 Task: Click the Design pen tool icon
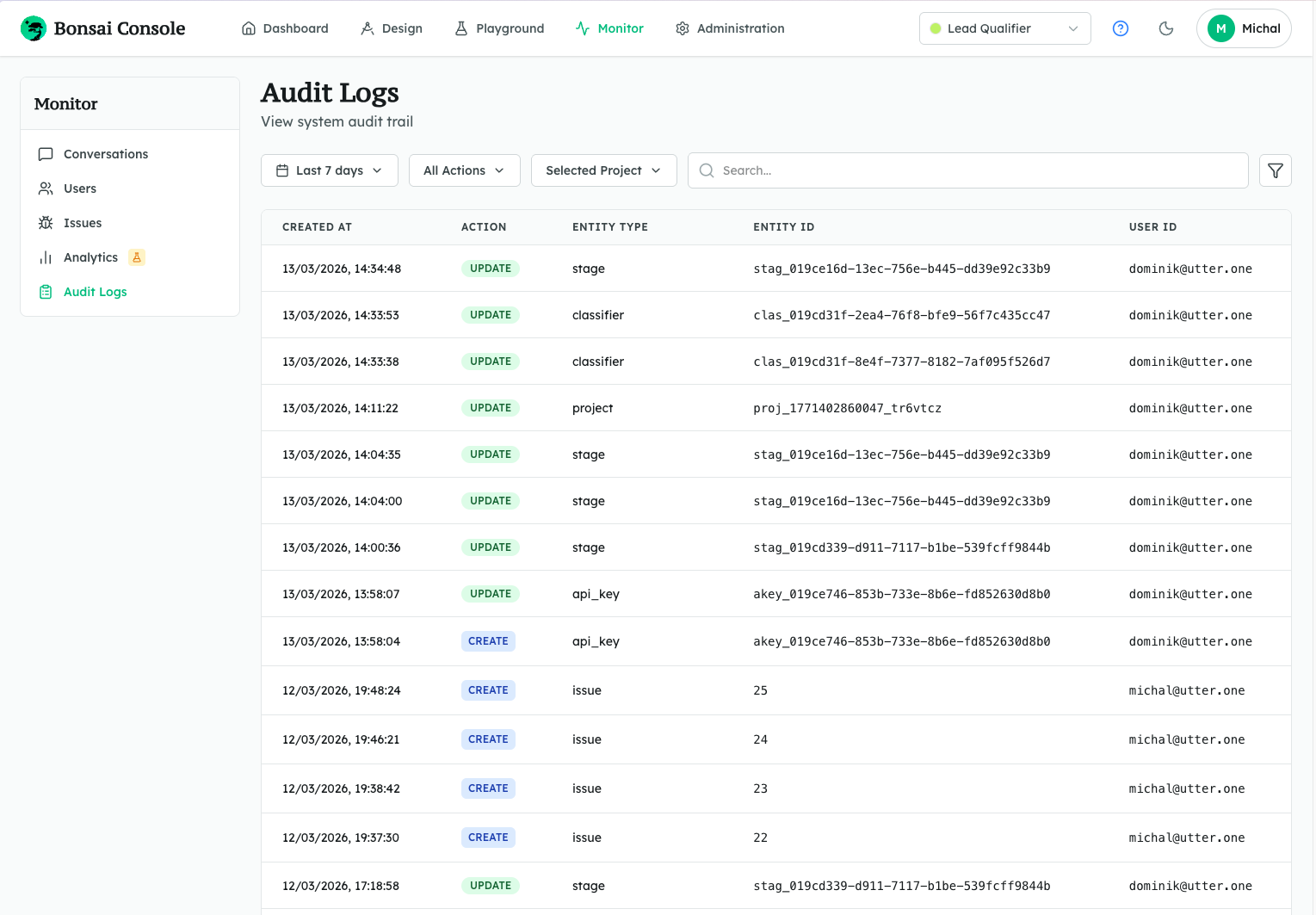pos(368,28)
